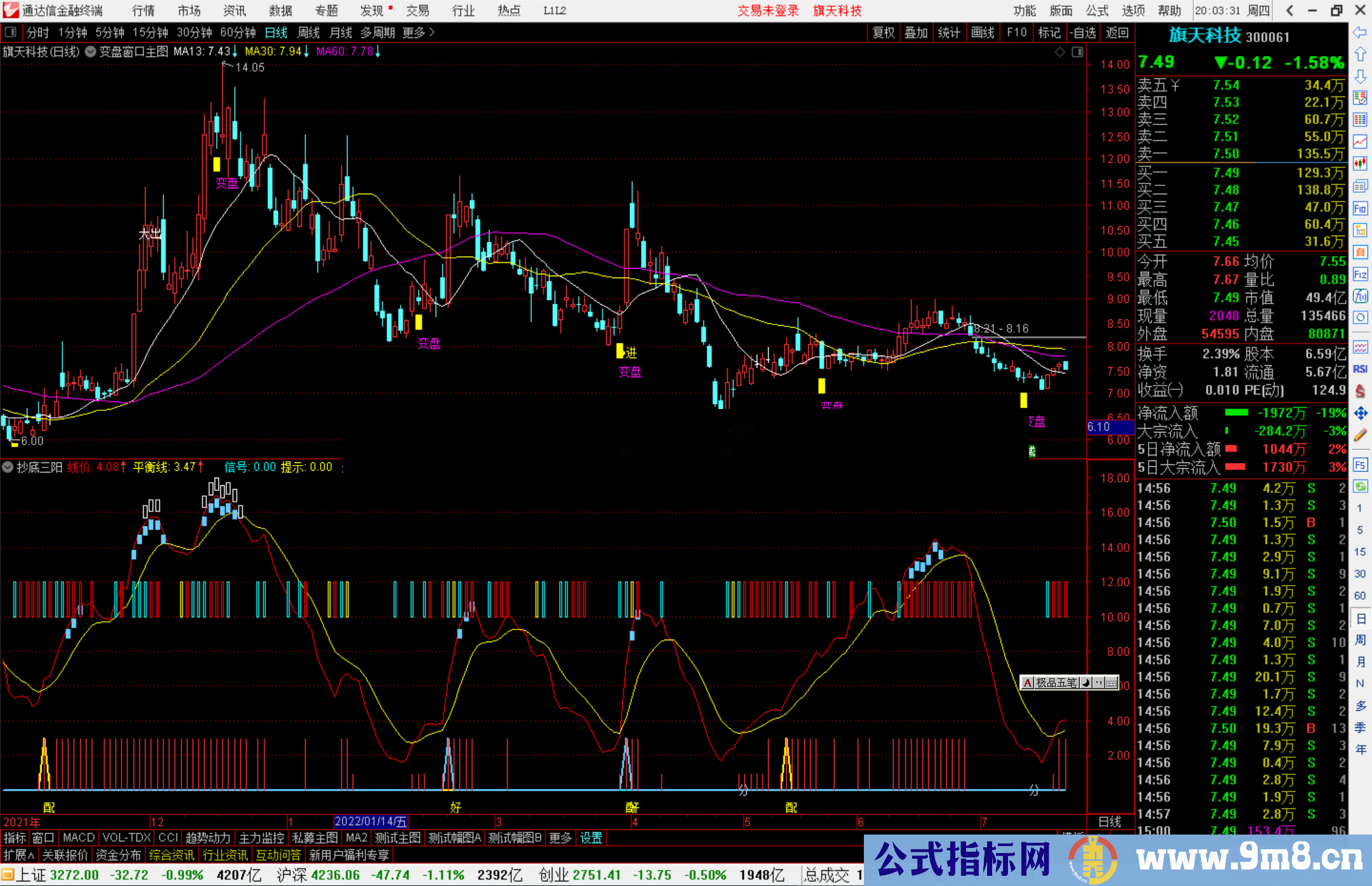Image resolution: width=1372 pixels, height=886 pixels.
Task: Open the 行情 menu
Action: point(144,11)
